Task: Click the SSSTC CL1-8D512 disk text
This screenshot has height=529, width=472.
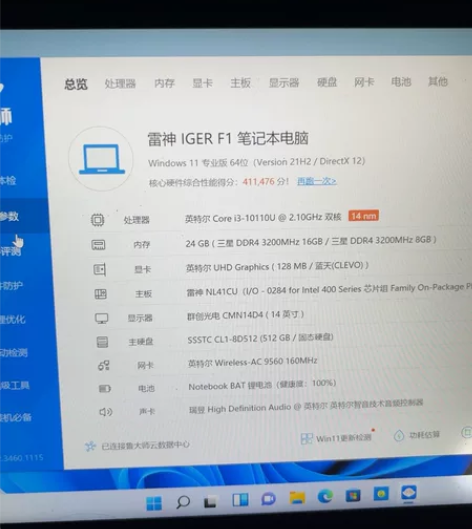Action: (x=260, y=338)
